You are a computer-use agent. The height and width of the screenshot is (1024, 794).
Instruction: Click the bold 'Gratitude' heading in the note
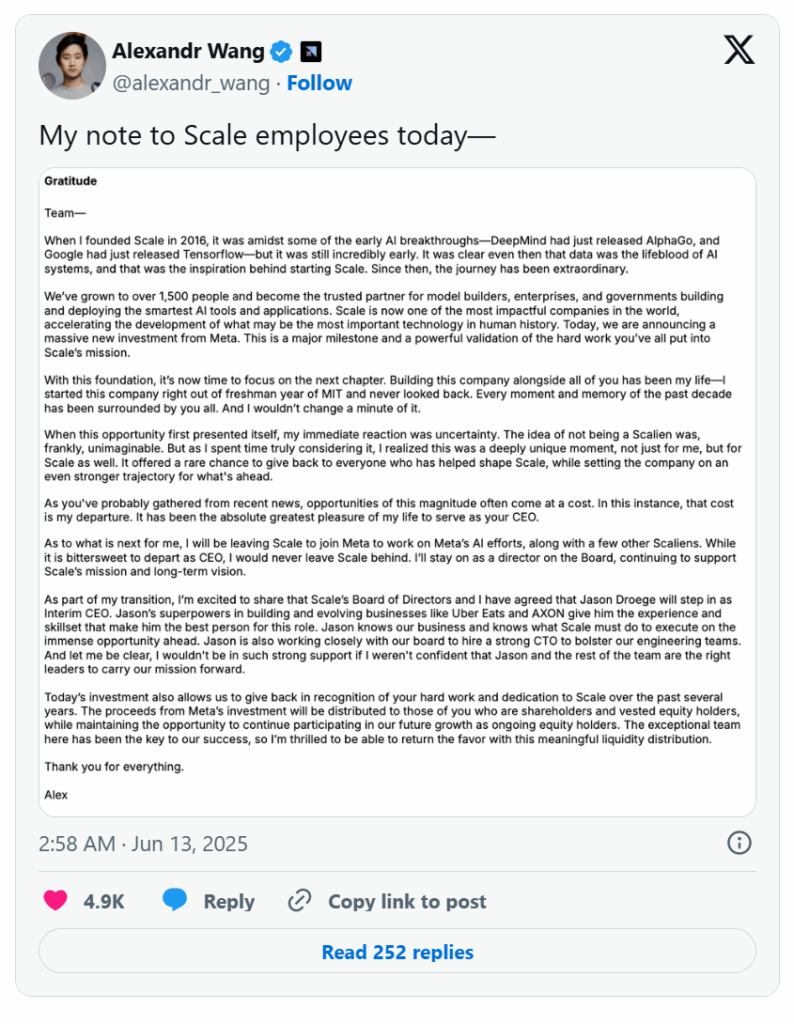(71, 181)
